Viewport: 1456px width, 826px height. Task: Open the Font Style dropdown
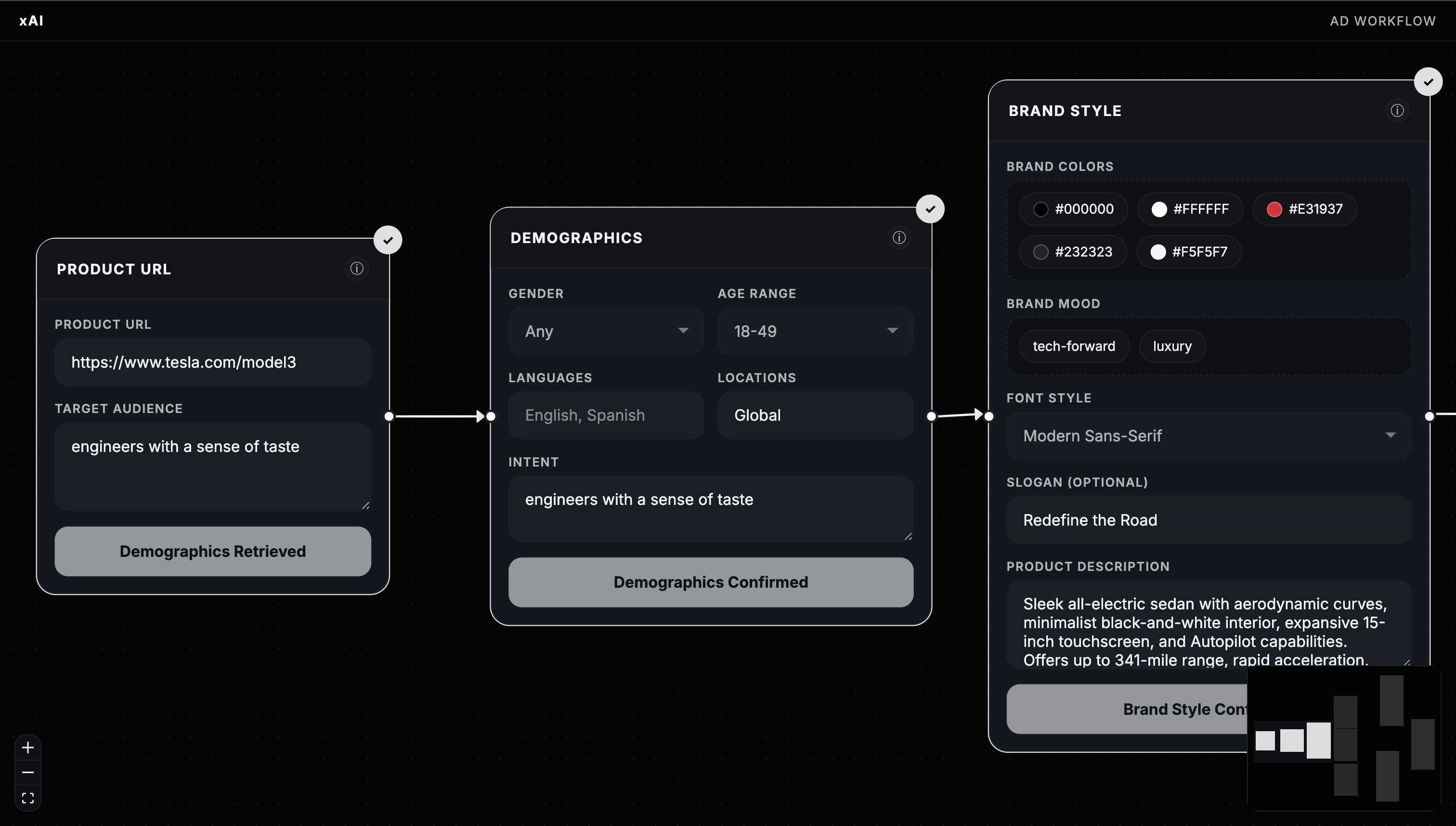point(1208,436)
